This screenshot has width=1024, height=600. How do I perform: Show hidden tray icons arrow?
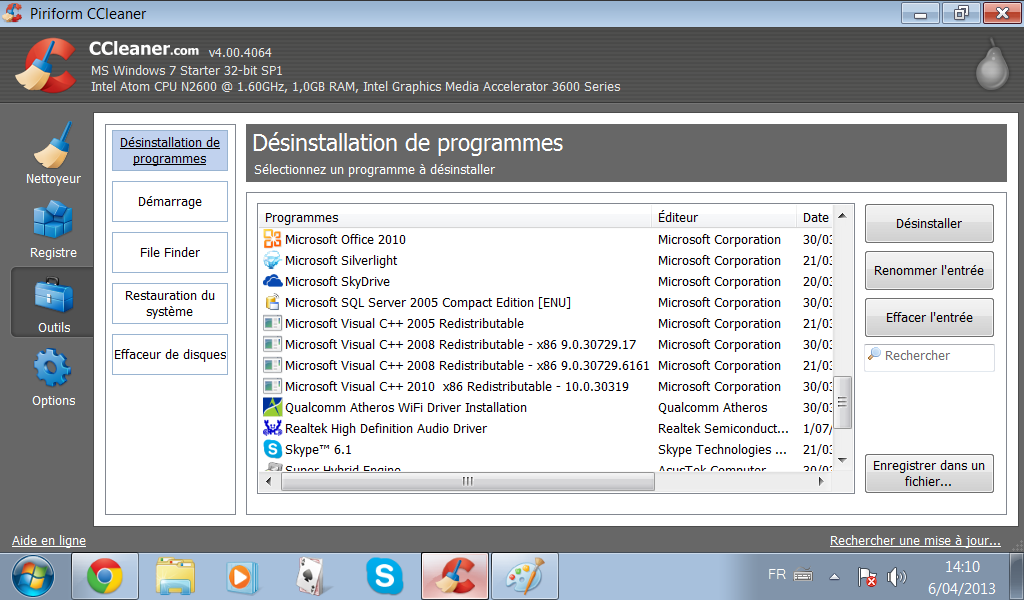pos(834,576)
